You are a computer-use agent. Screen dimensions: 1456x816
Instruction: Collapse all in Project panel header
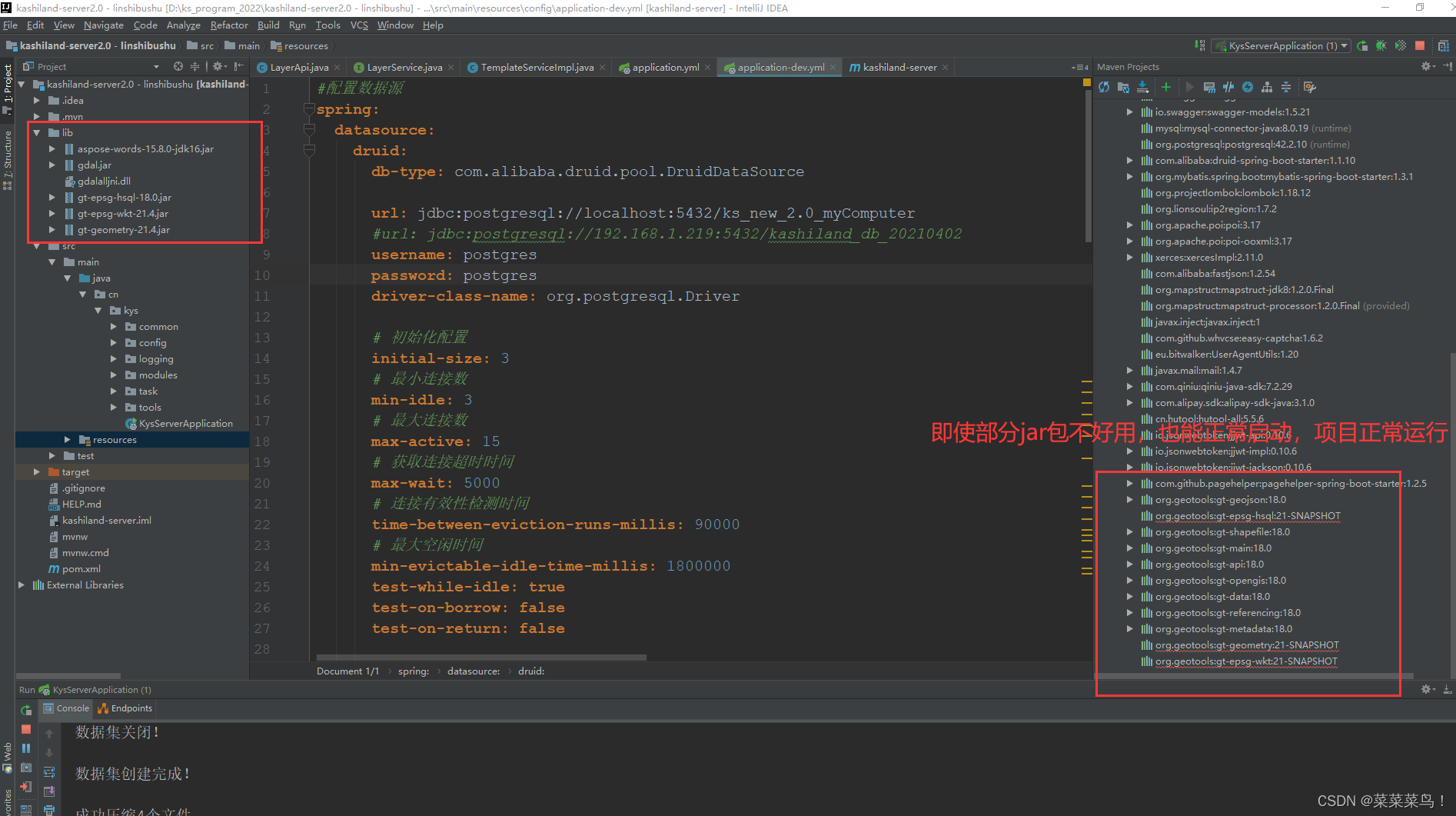pyautogui.click(x=194, y=67)
